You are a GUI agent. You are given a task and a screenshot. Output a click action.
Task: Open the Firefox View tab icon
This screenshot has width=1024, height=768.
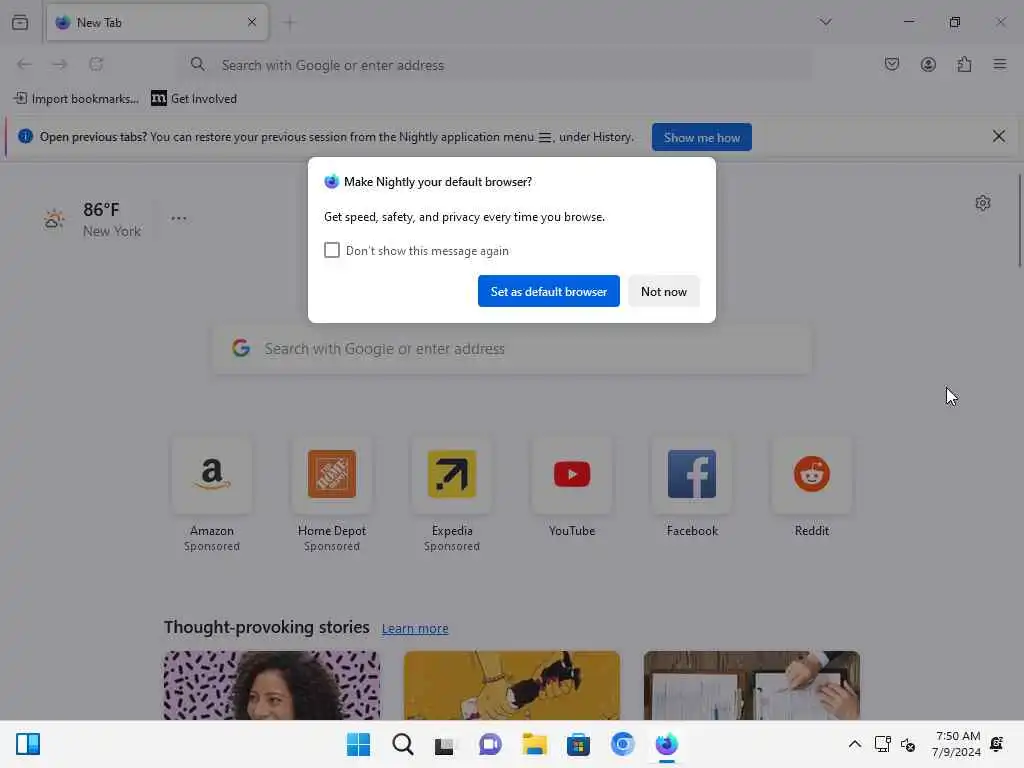pos(20,22)
